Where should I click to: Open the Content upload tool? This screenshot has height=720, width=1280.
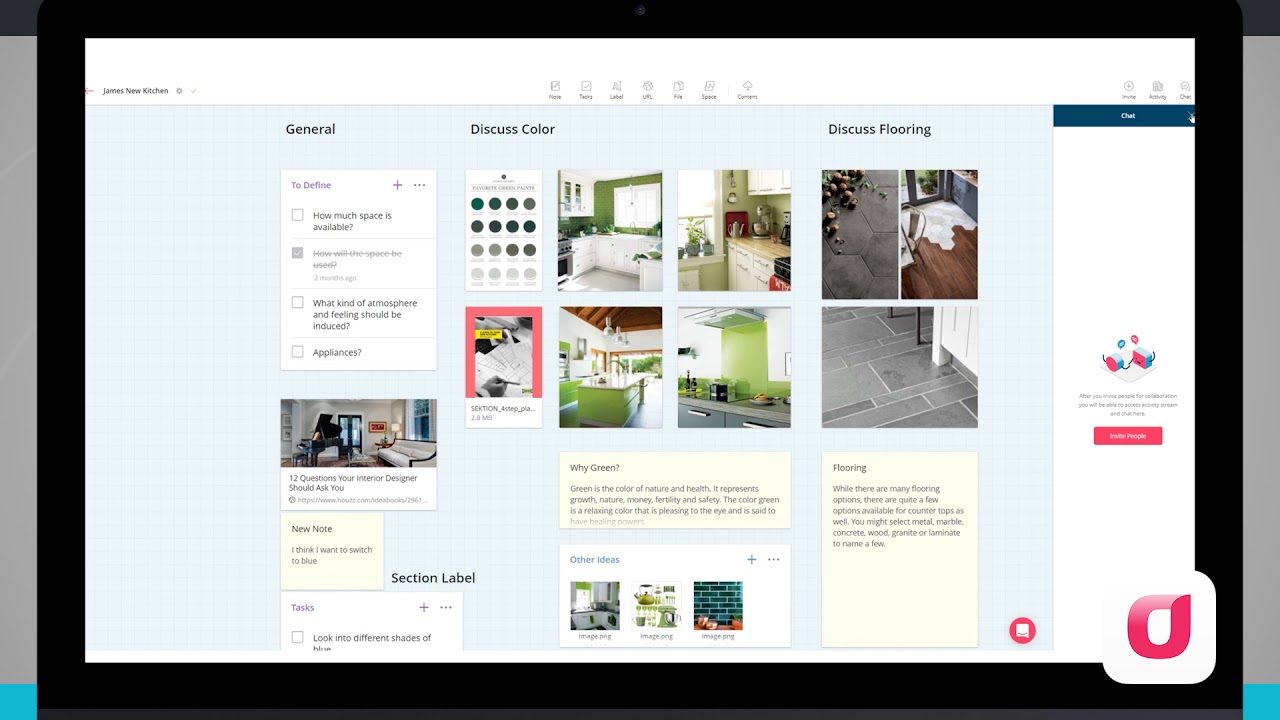coord(747,90)
